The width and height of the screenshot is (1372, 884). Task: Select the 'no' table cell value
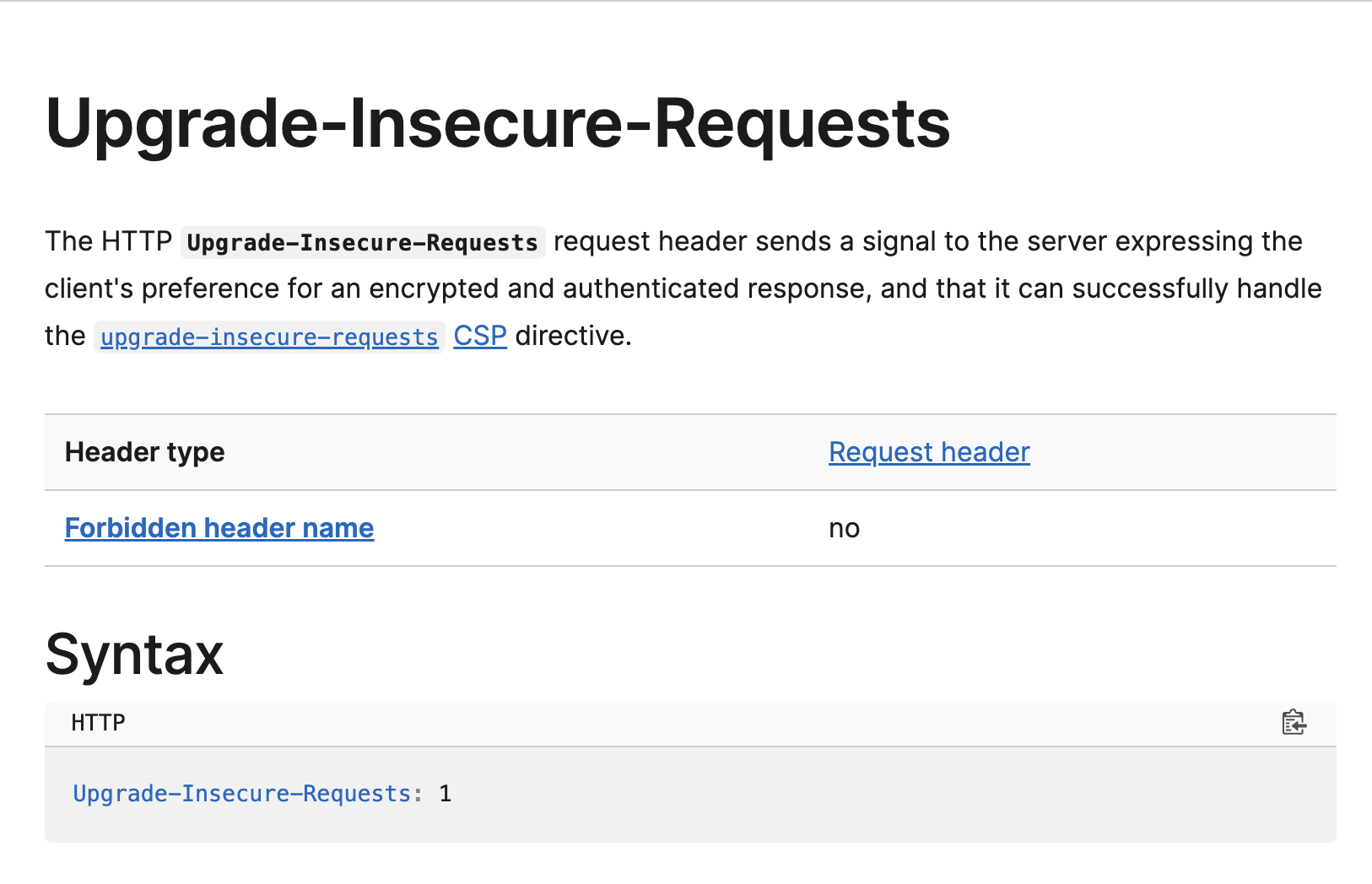[844, 529]
